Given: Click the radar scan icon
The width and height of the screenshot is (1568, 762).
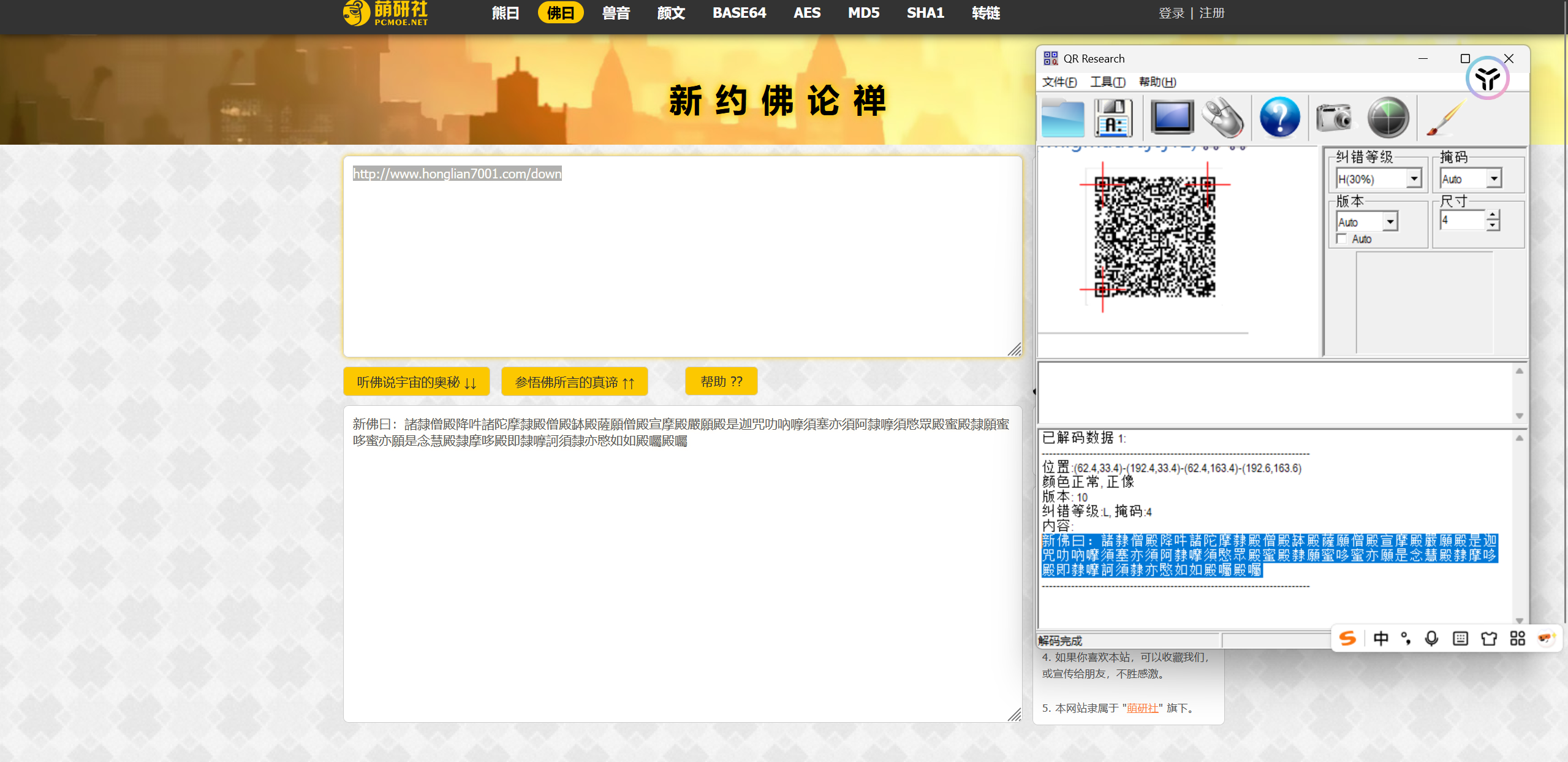Looking at the screenshot, I should point(1388,116).
